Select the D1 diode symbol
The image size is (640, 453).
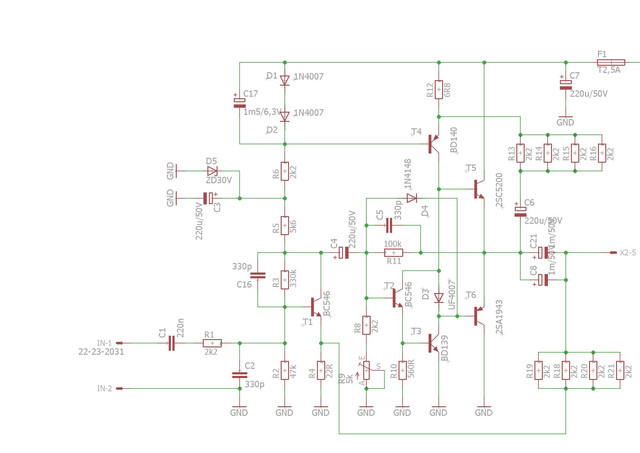(285, 80)
